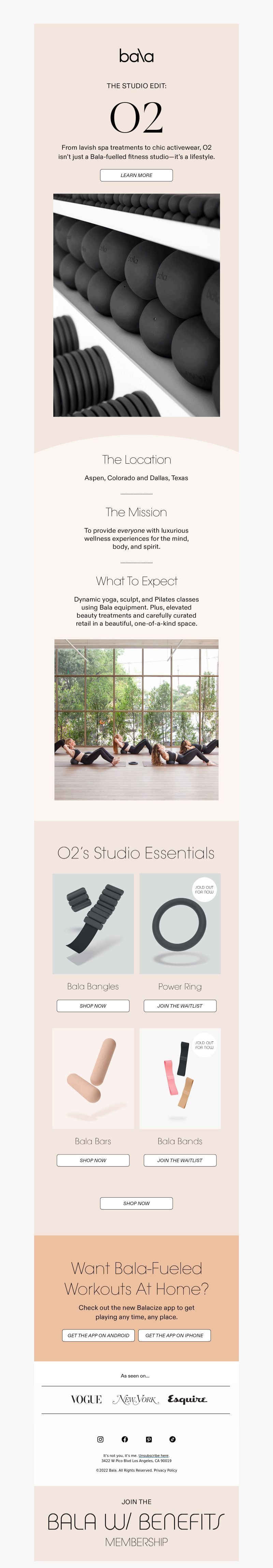The image size is (273, 1568).
Task: Open the Privacy Policy link
Action: coord(166,1470)
